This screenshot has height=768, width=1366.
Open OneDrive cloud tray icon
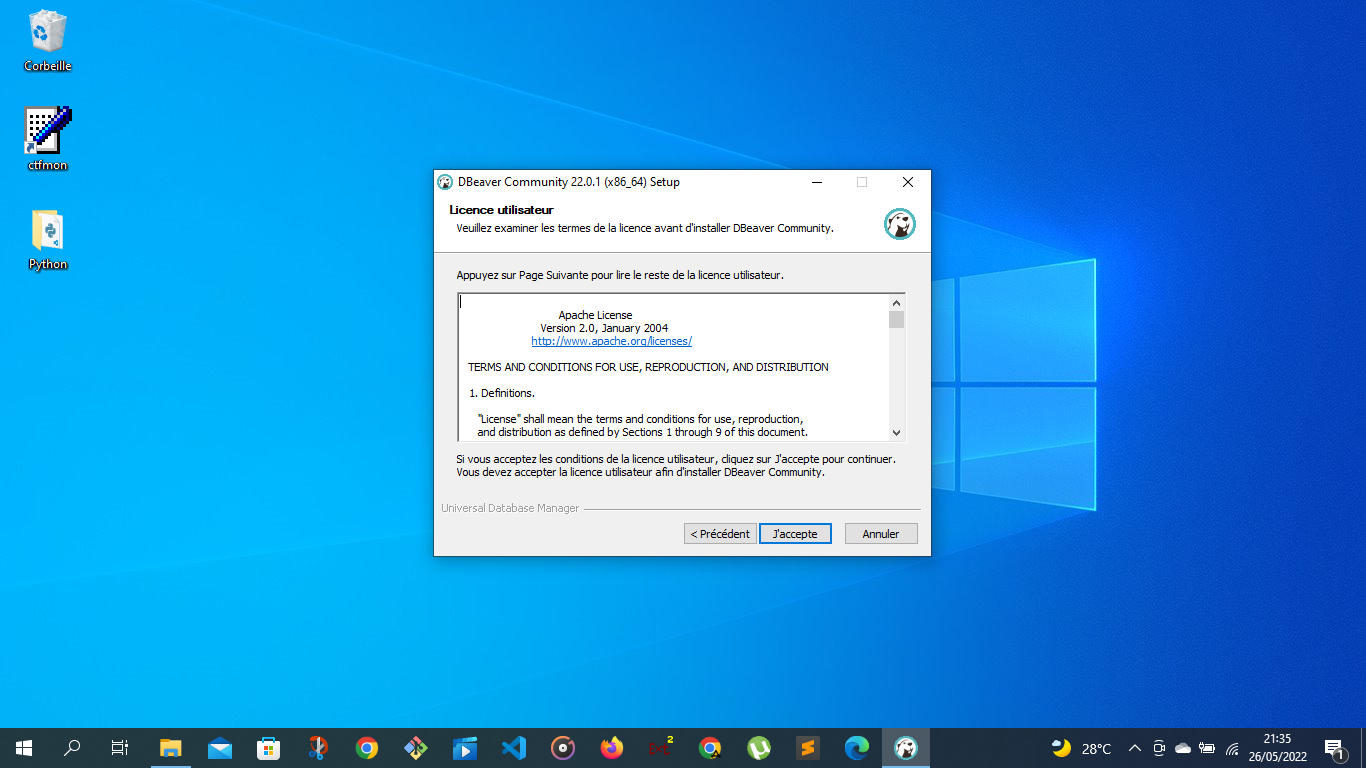tap(1183, 748)
